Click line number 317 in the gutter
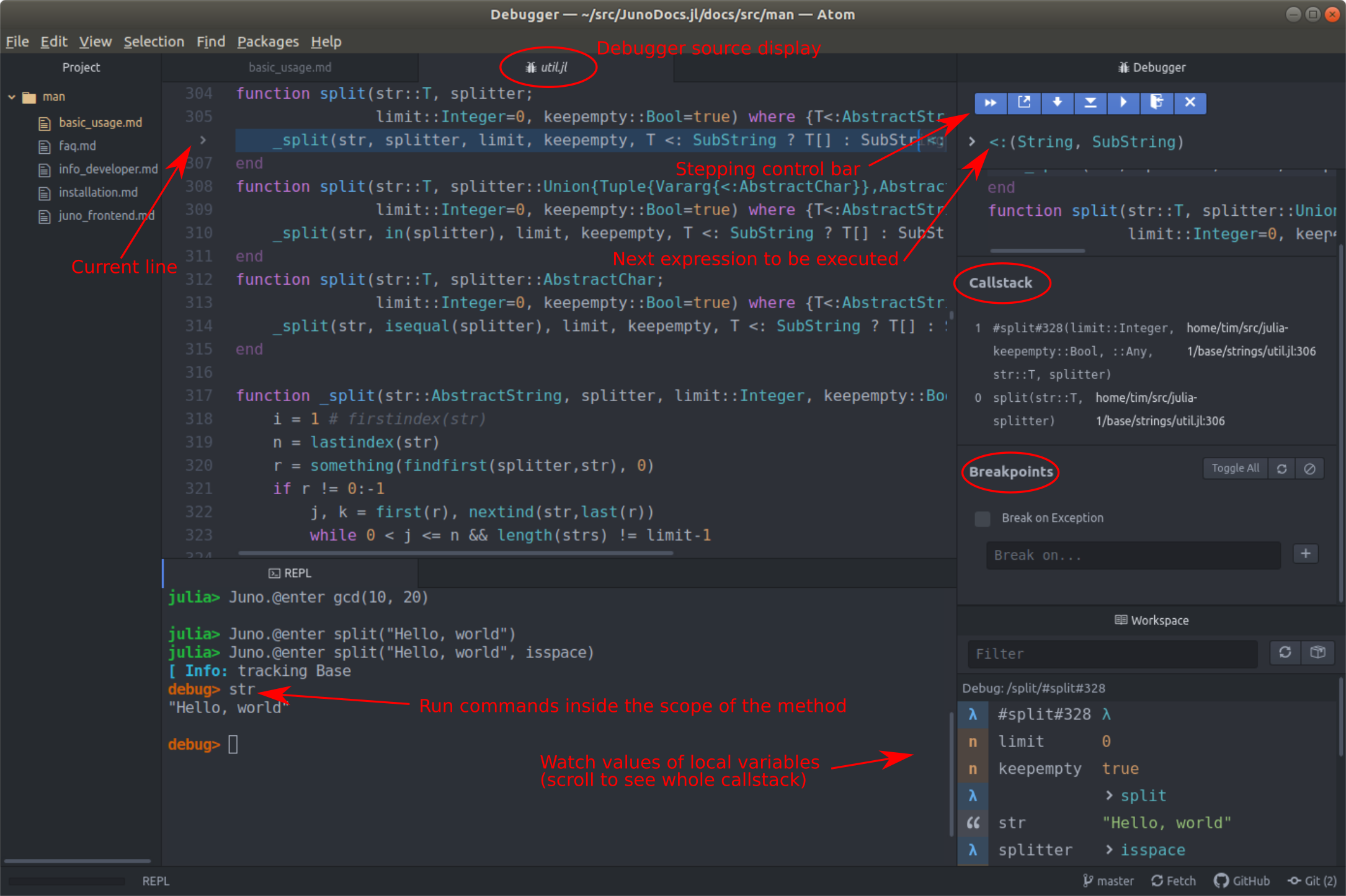The width and height of the screenshot is (1346, 896). click(x=198, y=396)
